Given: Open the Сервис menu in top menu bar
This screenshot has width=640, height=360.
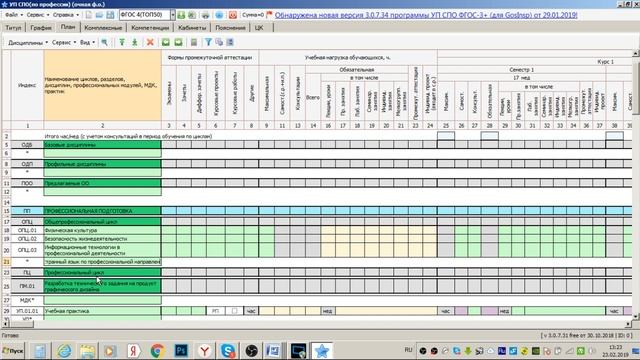Looking at the screenshot, I should click(x=38, y=15).
